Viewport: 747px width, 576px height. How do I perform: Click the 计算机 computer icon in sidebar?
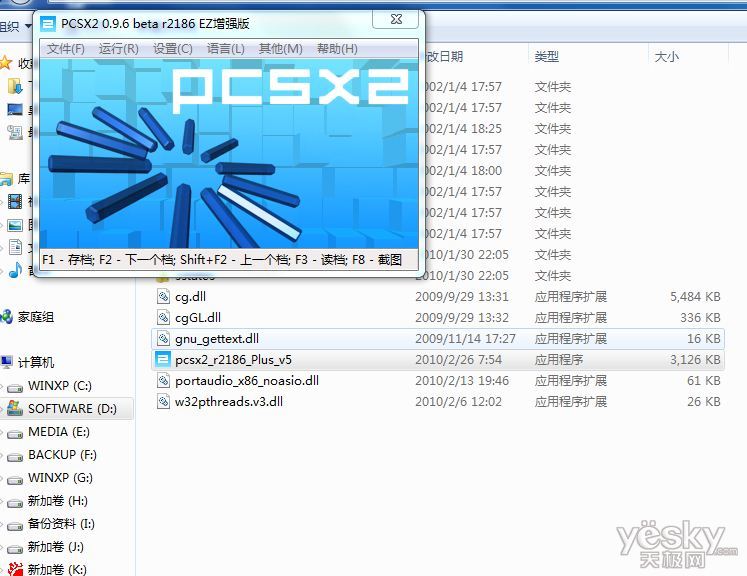(x=7, y=362)
